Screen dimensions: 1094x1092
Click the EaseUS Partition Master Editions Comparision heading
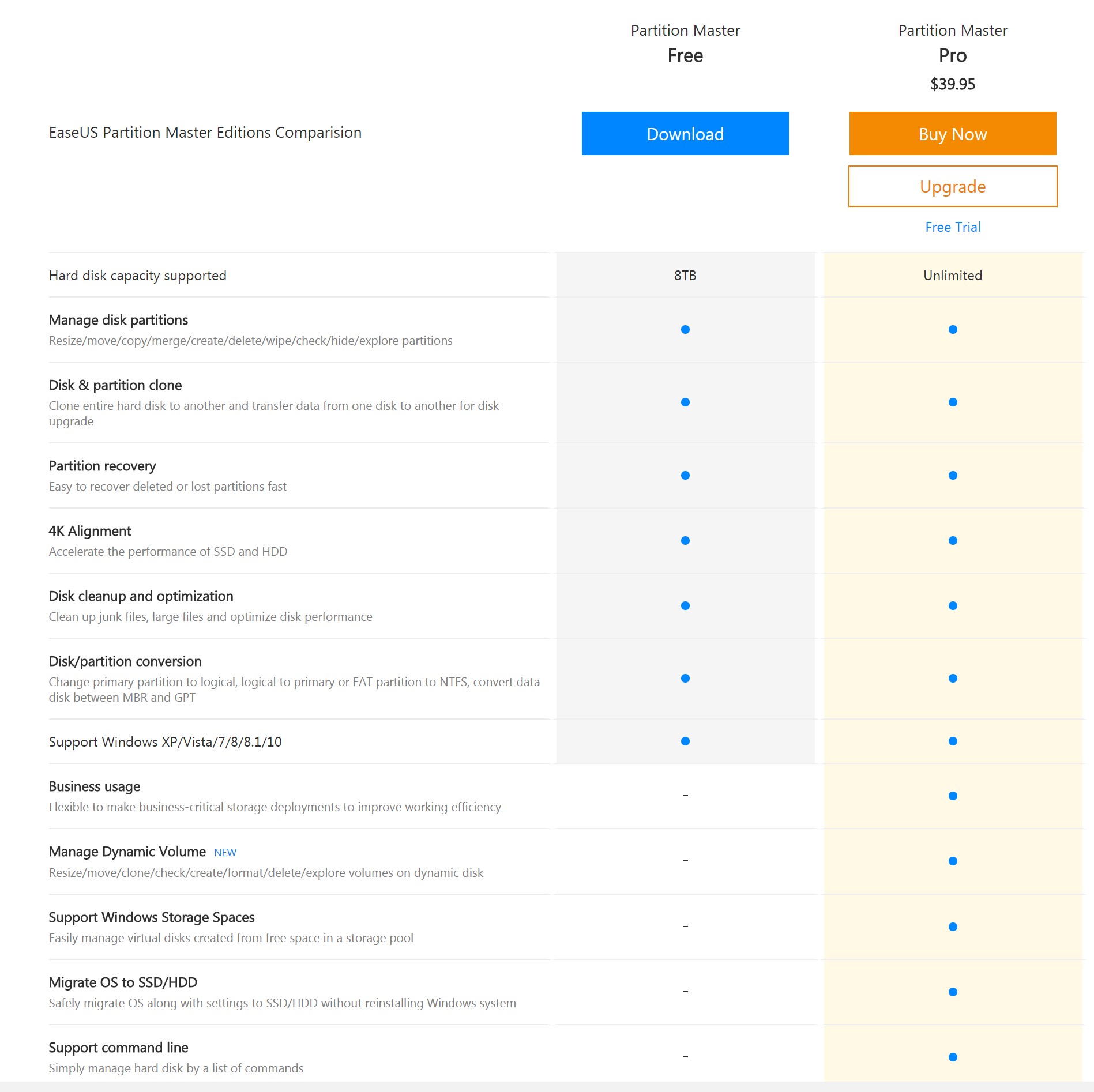205,133
